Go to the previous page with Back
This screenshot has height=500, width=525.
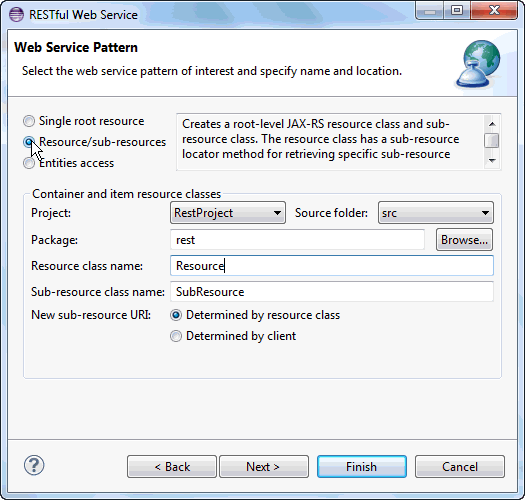(172, 467)
